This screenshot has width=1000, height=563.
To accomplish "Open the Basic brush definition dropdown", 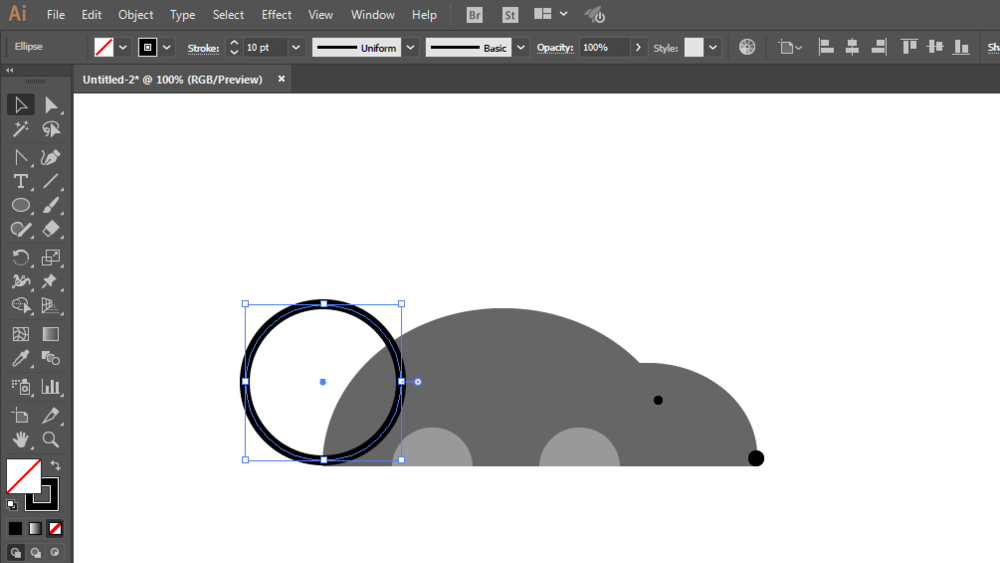I will click(521, 47).
